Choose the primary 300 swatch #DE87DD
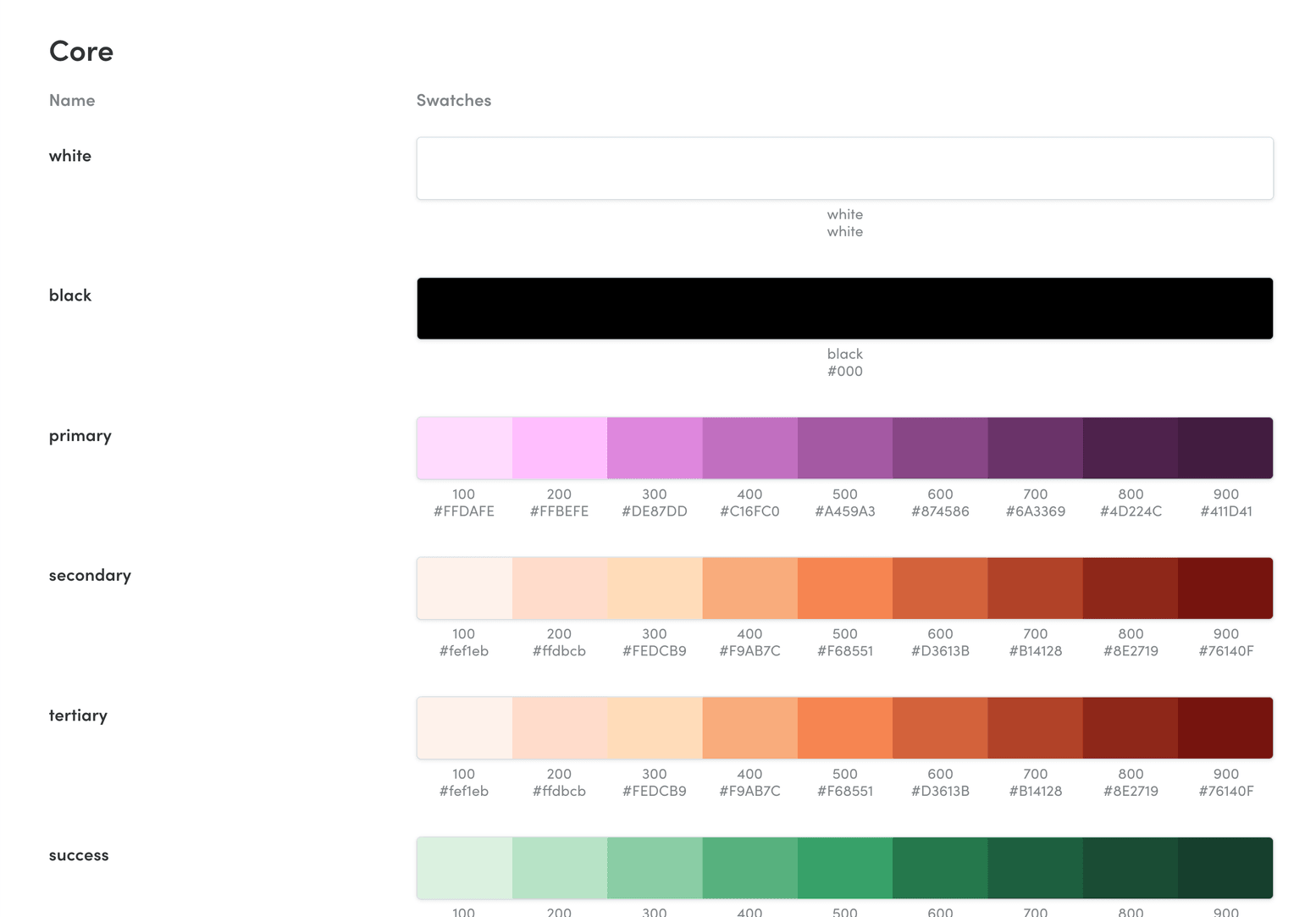Screen dimensions: 1316x917 (655, 448)
